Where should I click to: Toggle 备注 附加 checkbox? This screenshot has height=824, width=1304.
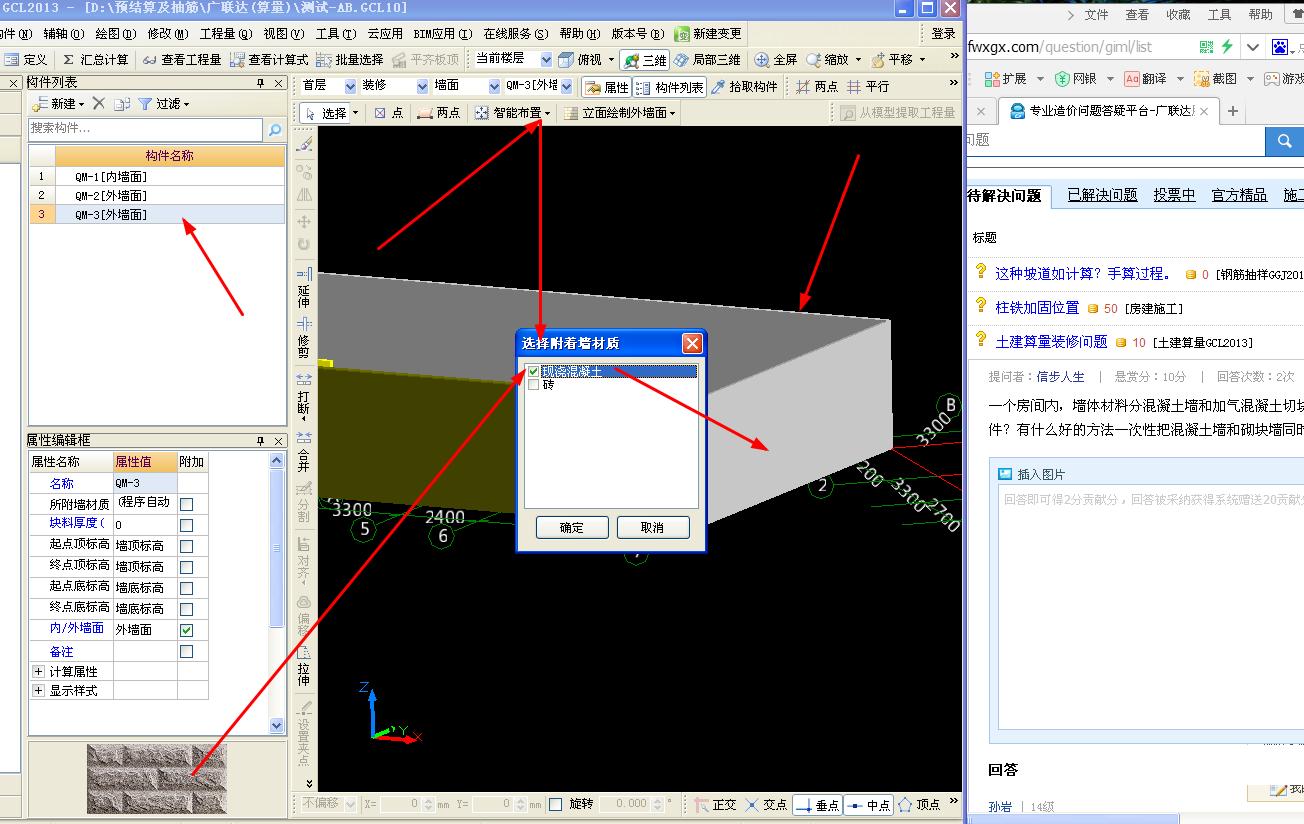click(186, 651)
